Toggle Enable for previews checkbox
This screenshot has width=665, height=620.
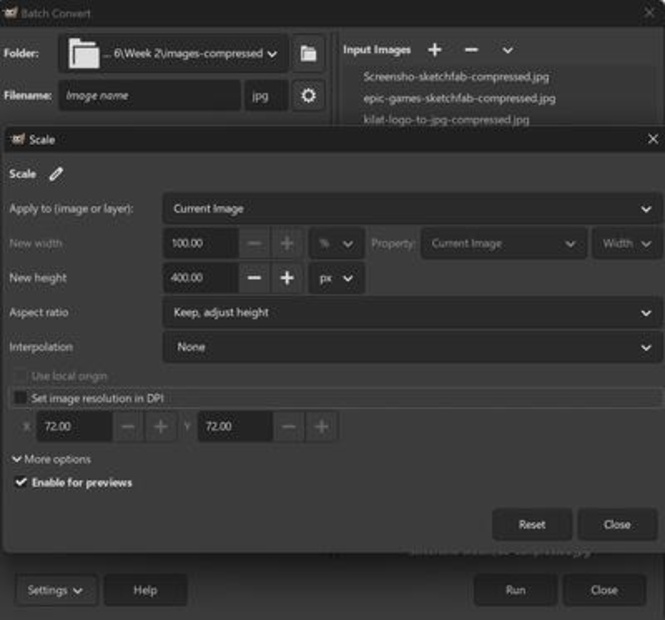click(20, 482)
